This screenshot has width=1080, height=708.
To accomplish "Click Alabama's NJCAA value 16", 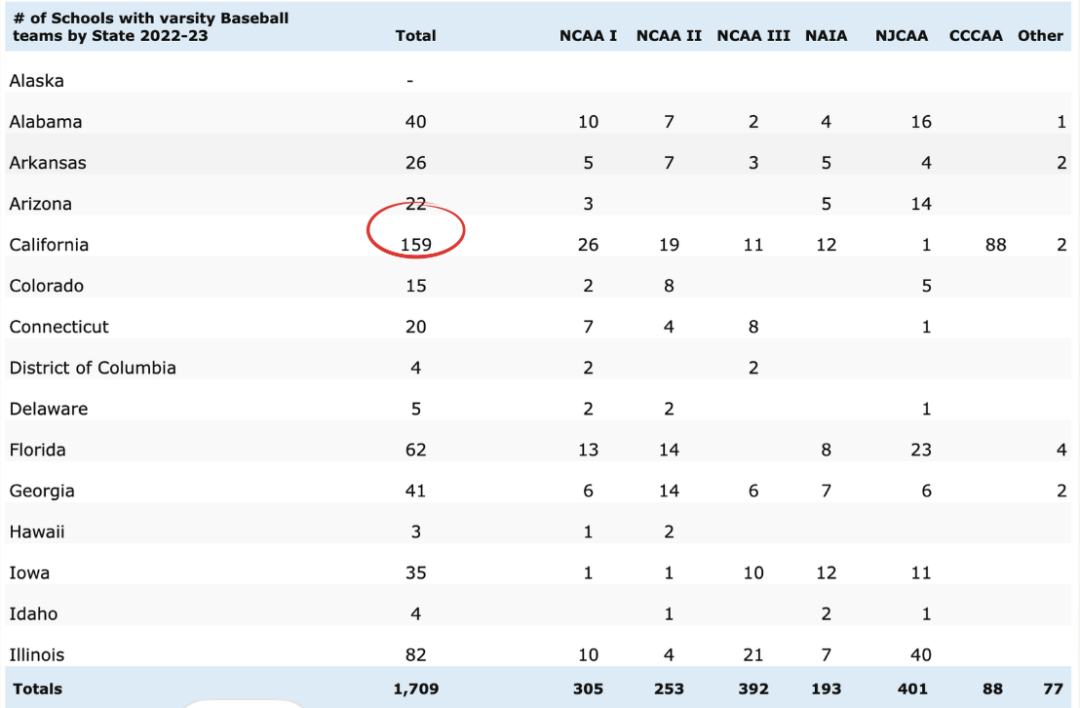I will (921, 122).
